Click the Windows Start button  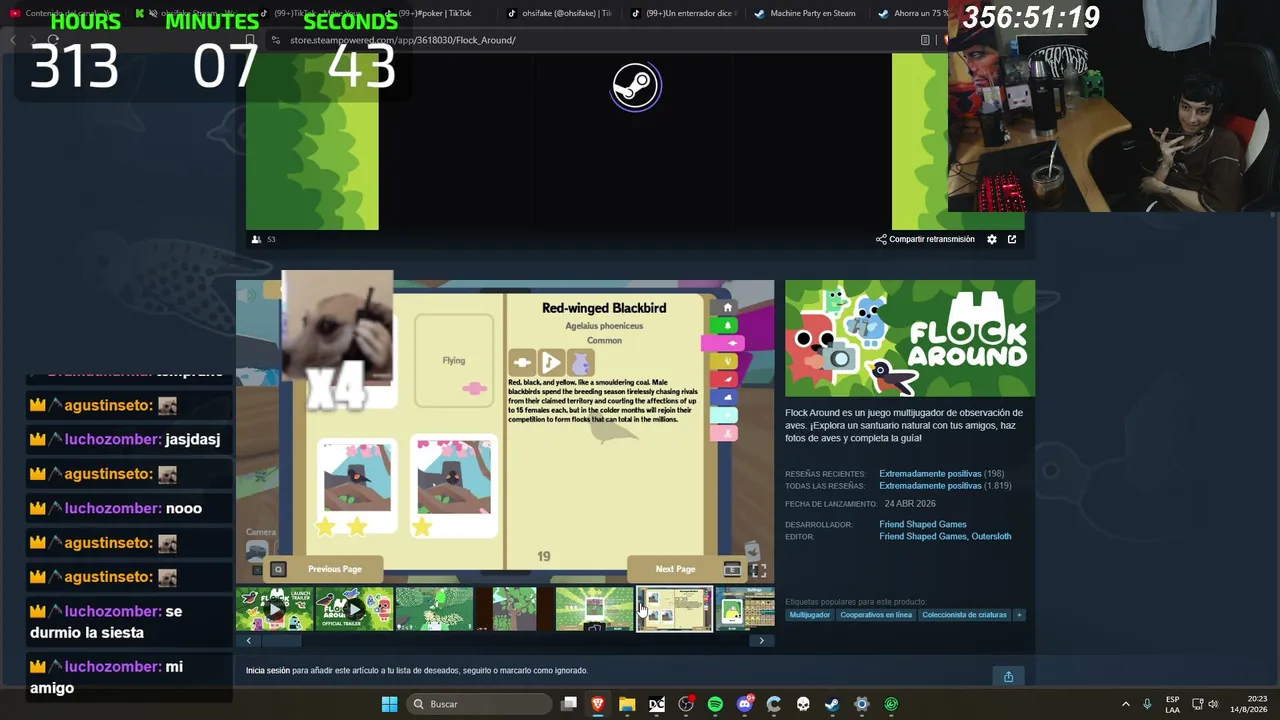pos(389,704)
